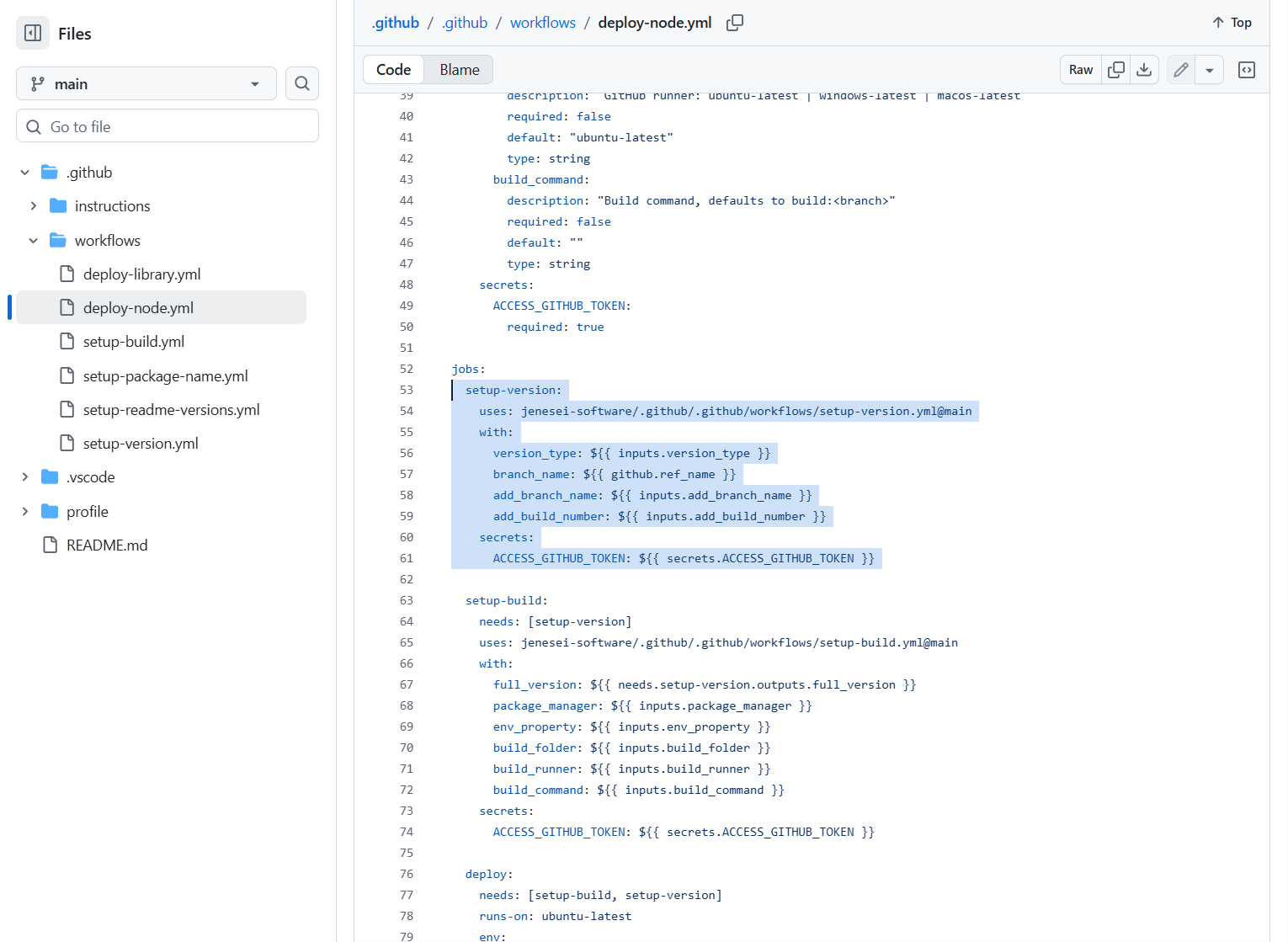Open the instructions folder
1288x942 pixels.
tap(112, 206)
